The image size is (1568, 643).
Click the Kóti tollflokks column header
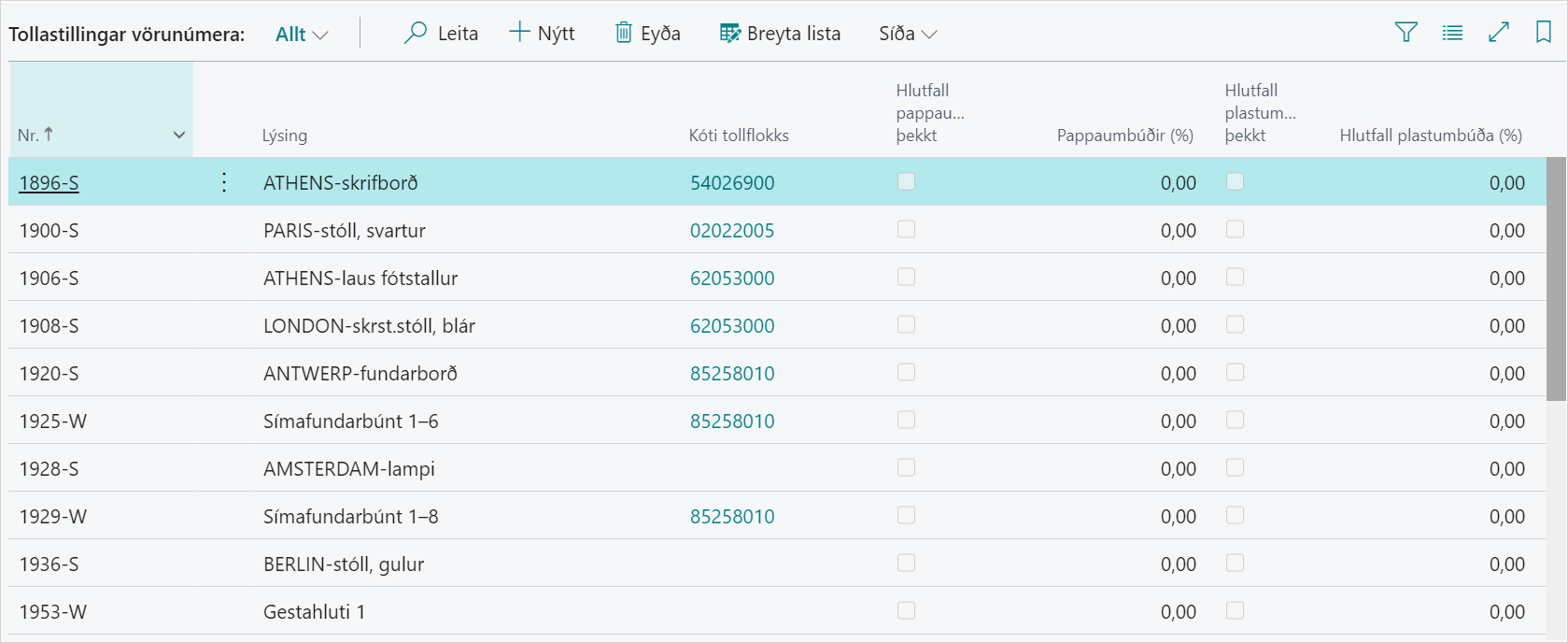pyautogui.click(x=739, y=136)
